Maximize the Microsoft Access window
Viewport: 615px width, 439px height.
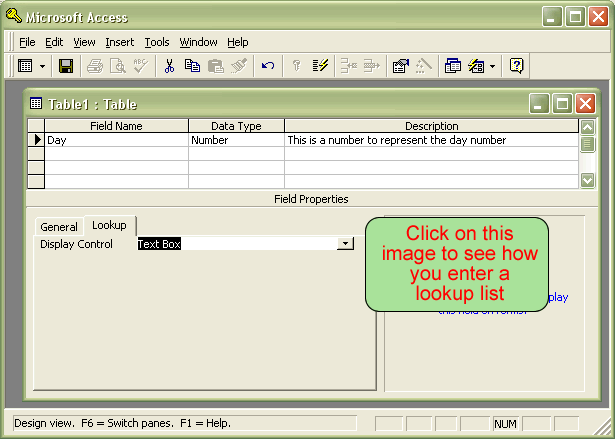click(575, 17)
